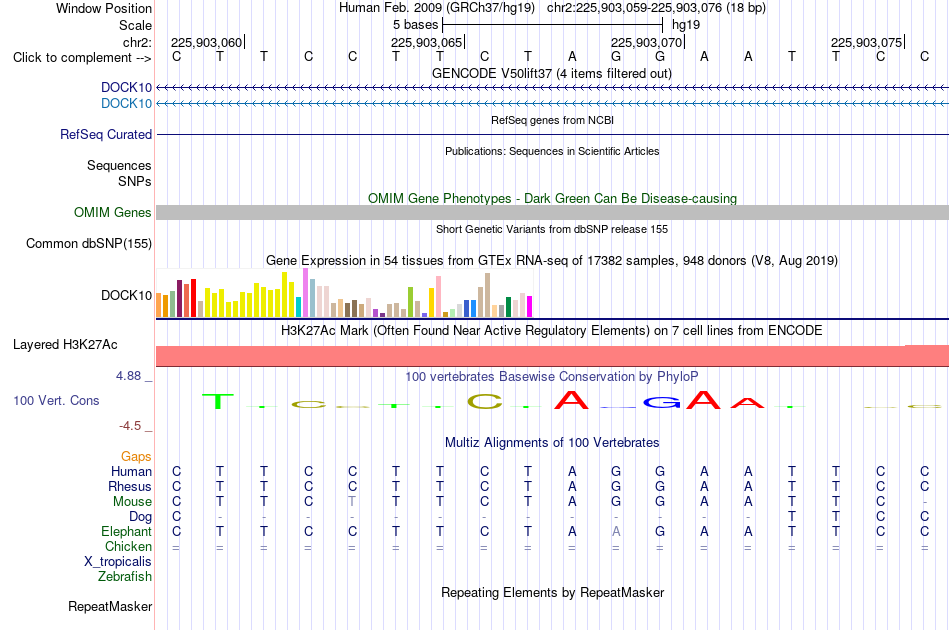
Task: Click the 'Human Feb. 2009 (GRCh37/hg19)' text
Action: click(437, 8)
